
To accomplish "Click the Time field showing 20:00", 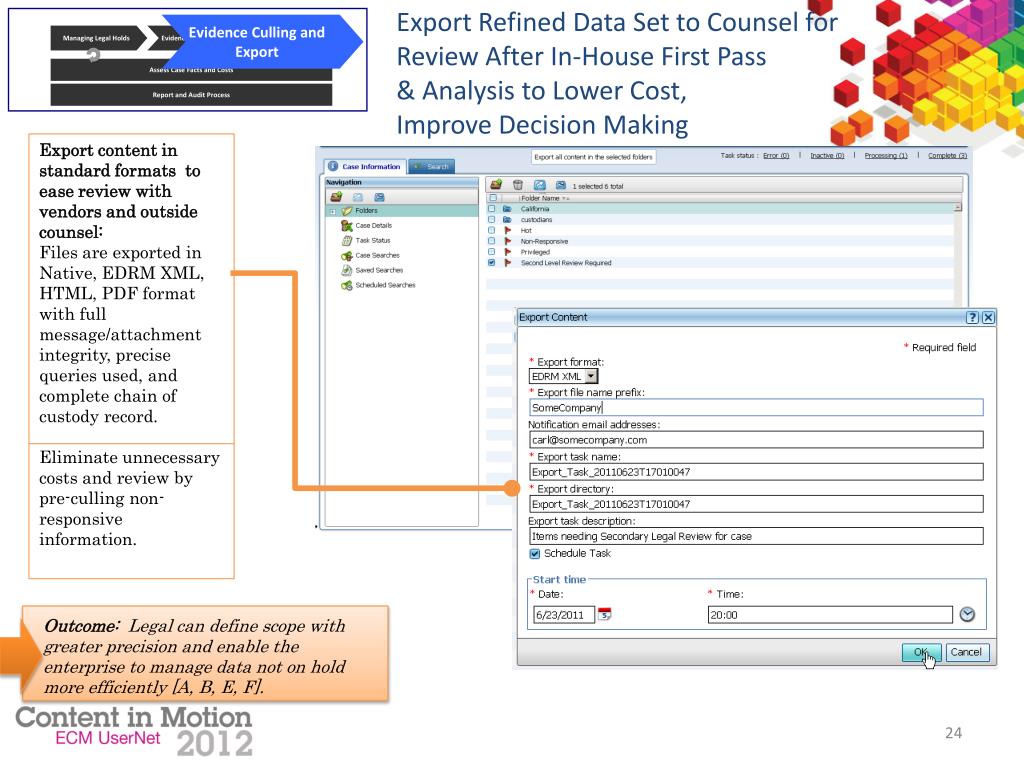I will tap(831, 615).
